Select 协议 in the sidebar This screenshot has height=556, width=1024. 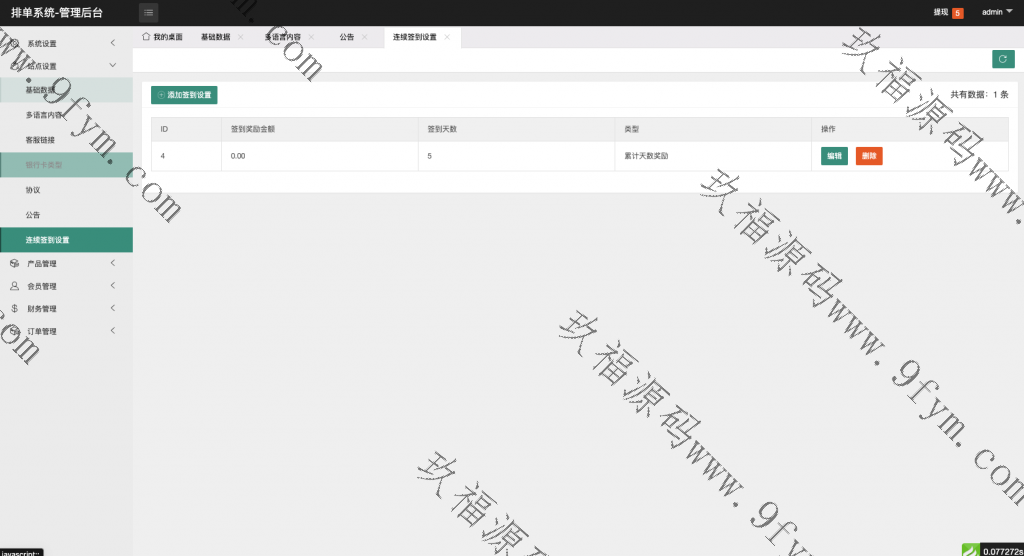tap(33, 190)
